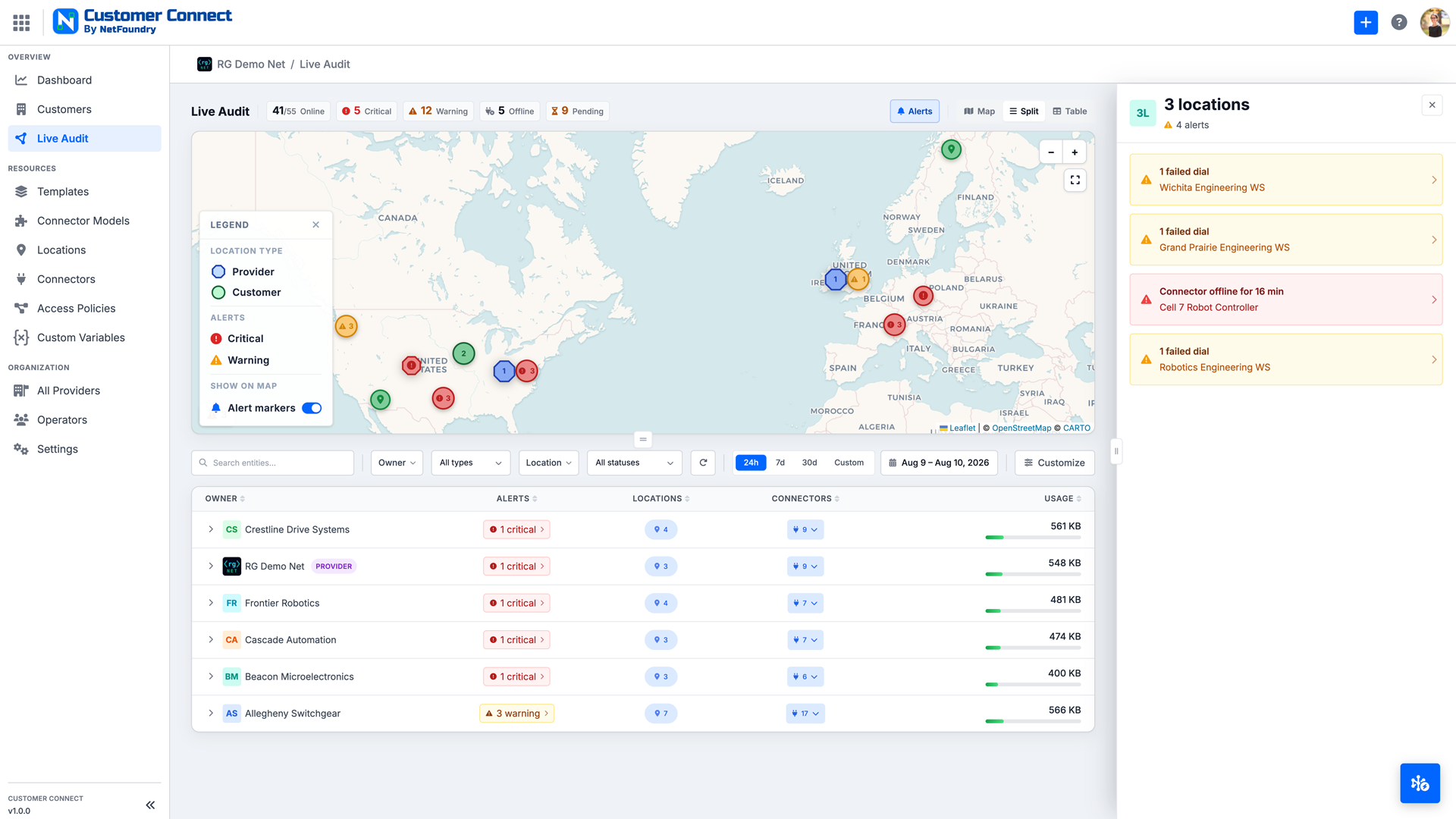Open the Location filter dropdown
This screenshot has height=819, width=1456.
coord(548,463)
